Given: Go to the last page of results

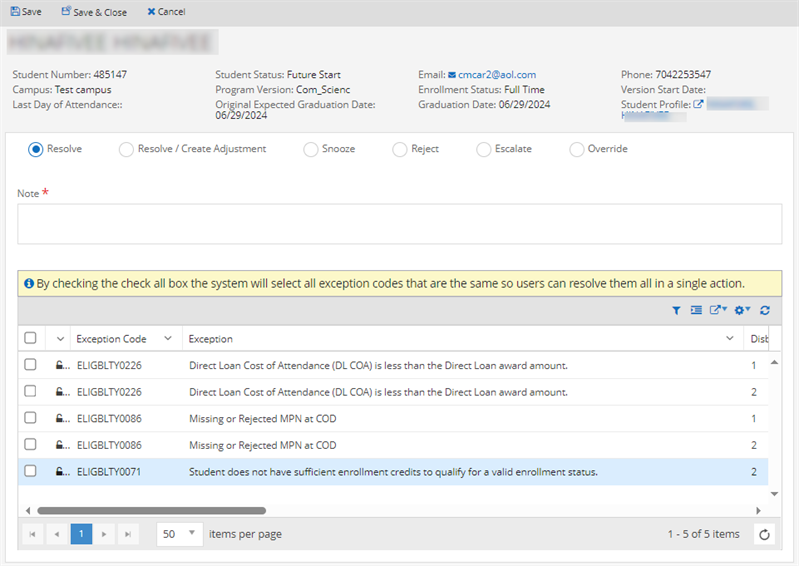Looking at the screenshot, I should click(x=128, y=534).
